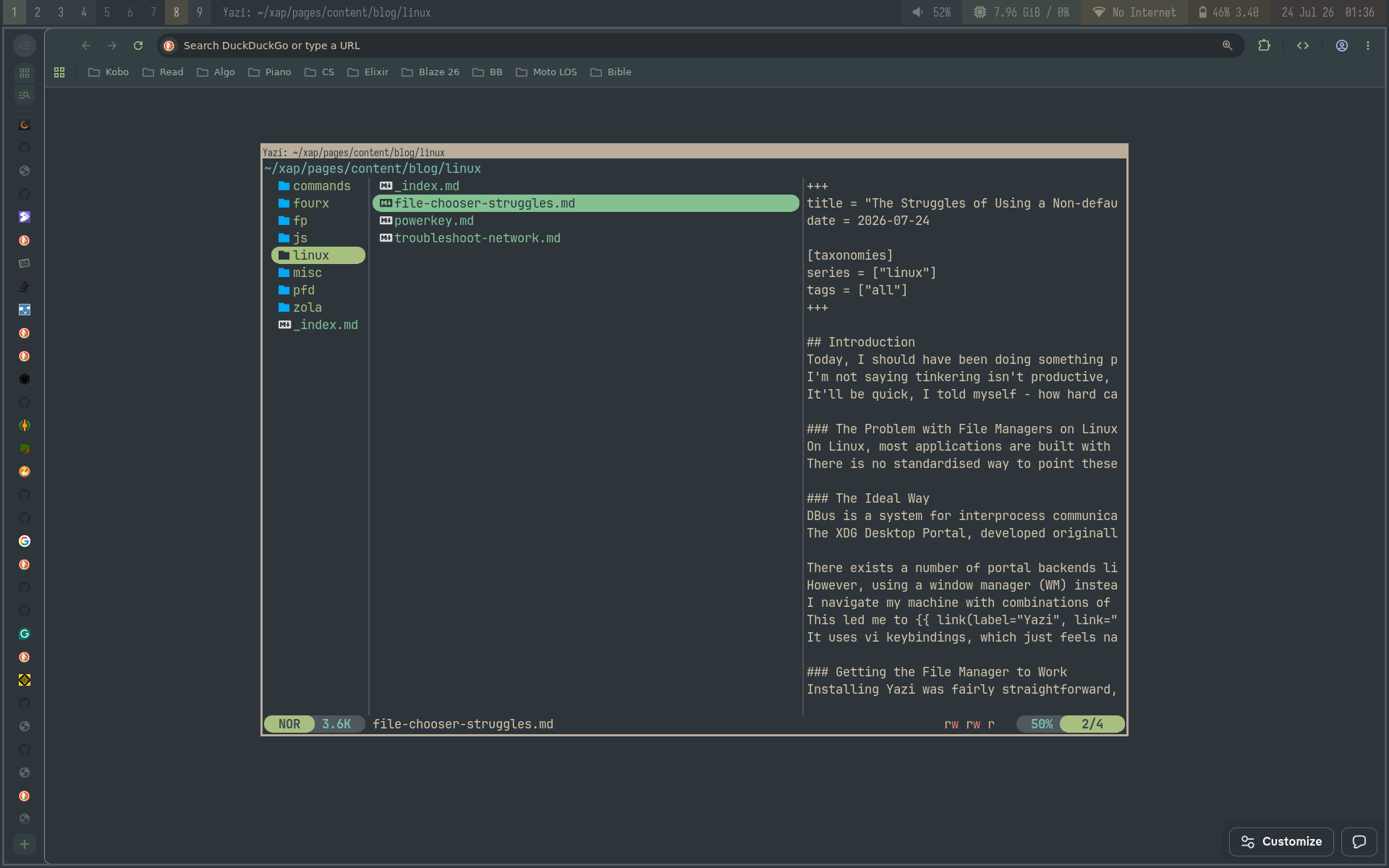The height and width of the screenshot is (868, 1389).
Task: Open the apps grid in bookmarks bar
Action: tap(59, 72)
